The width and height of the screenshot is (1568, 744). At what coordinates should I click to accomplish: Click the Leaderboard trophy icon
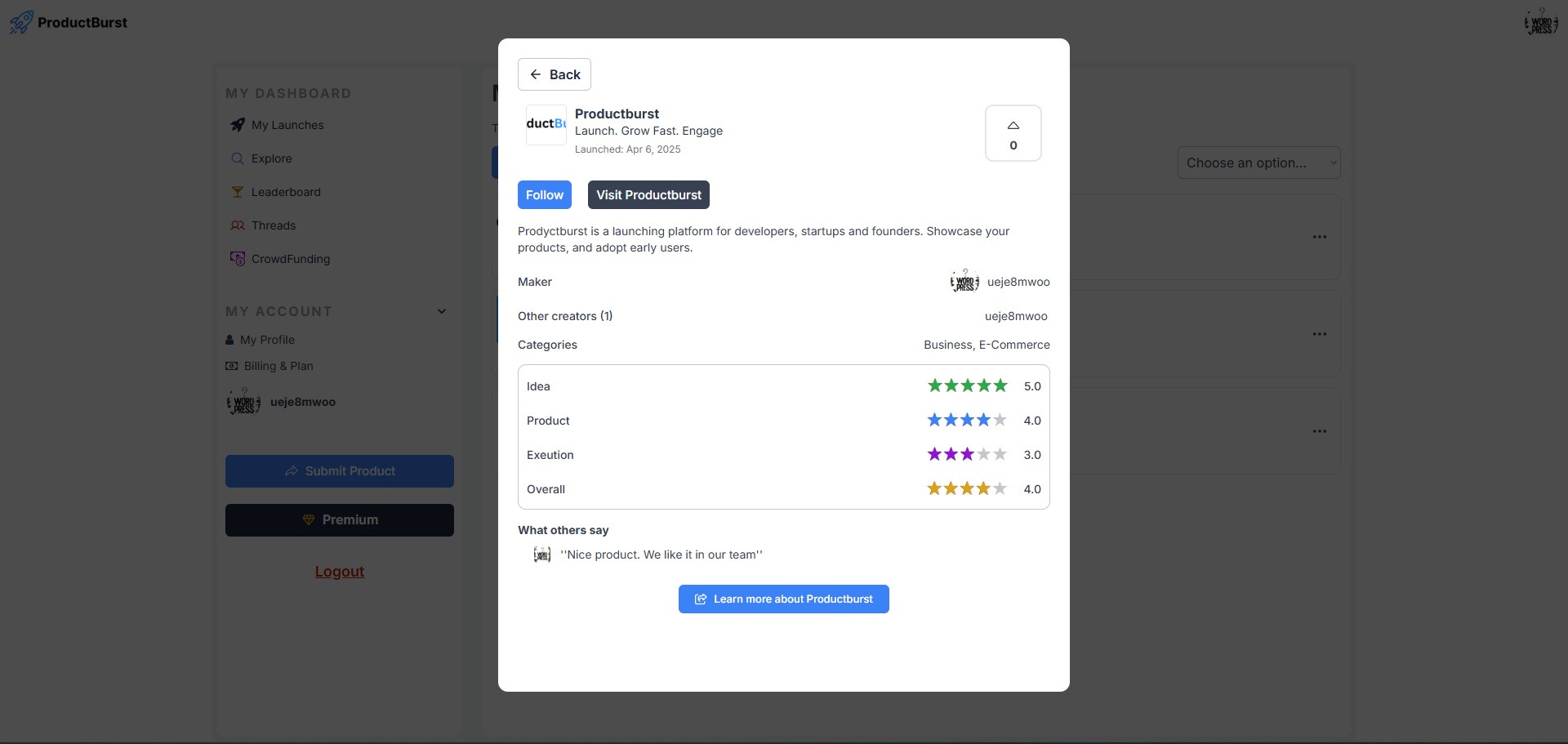[x=238, y=192]
